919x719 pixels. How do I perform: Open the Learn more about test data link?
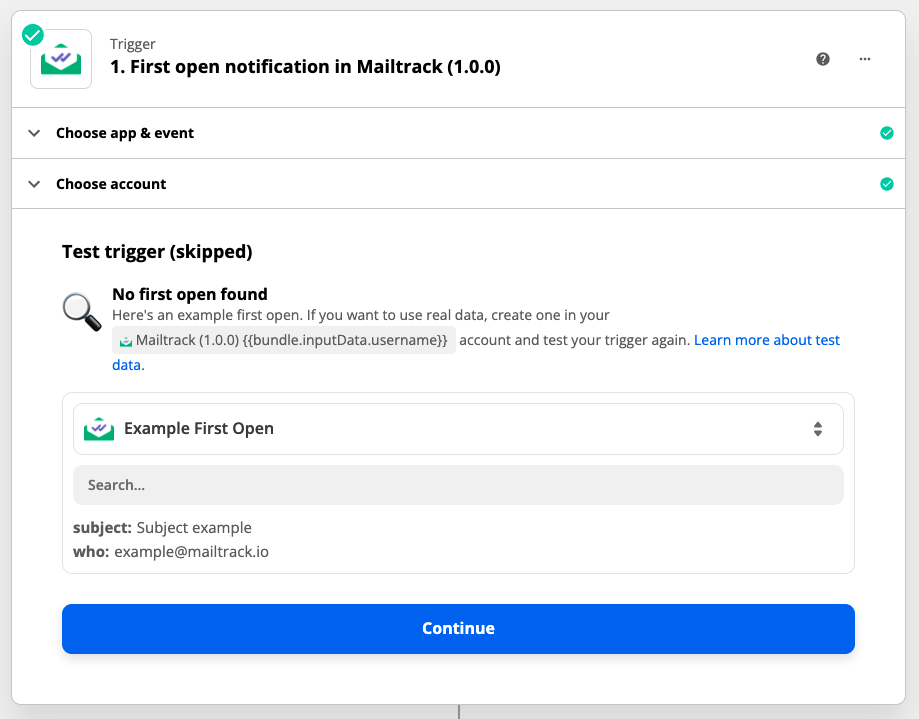(766, 340)
